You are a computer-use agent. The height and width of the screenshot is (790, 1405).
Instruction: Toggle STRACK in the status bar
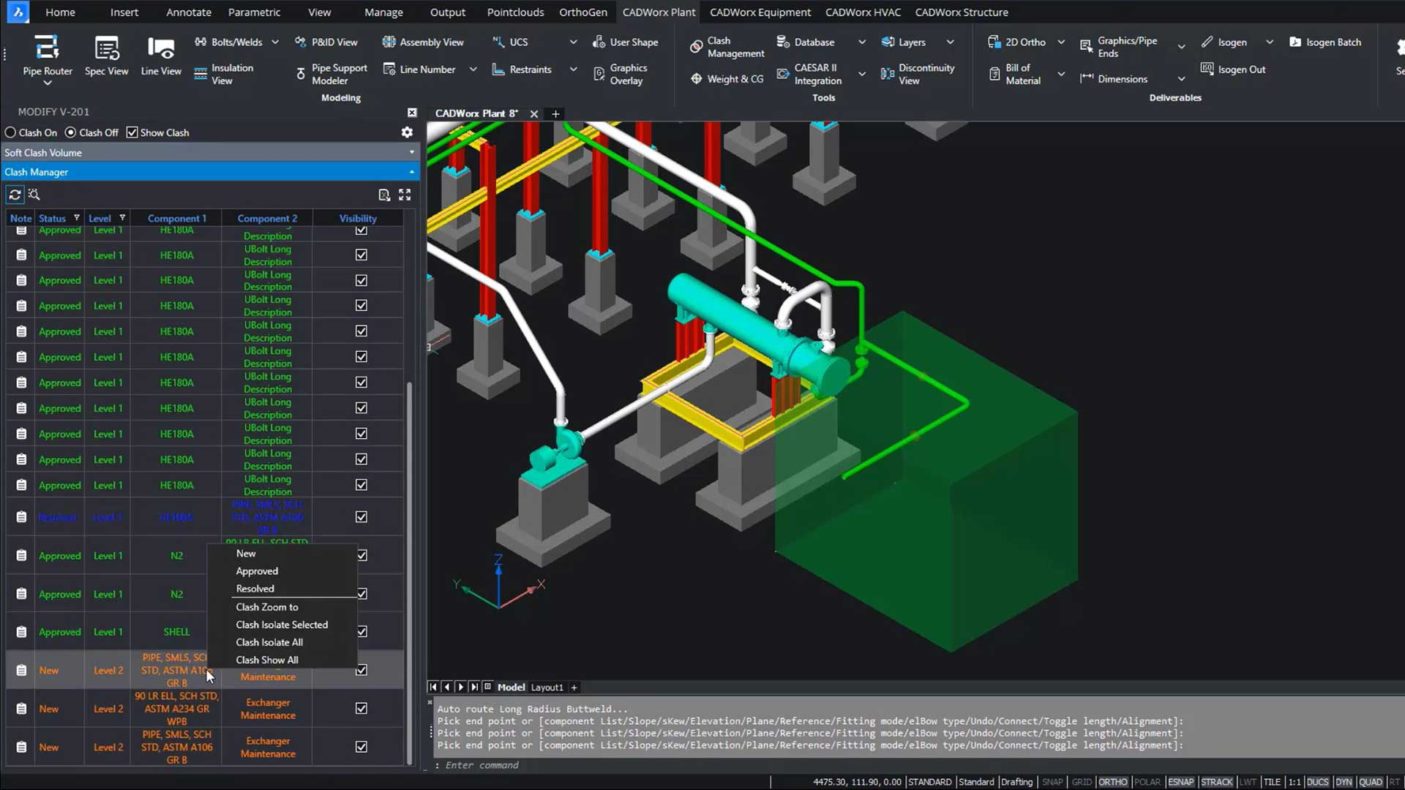click(1216, 782)
